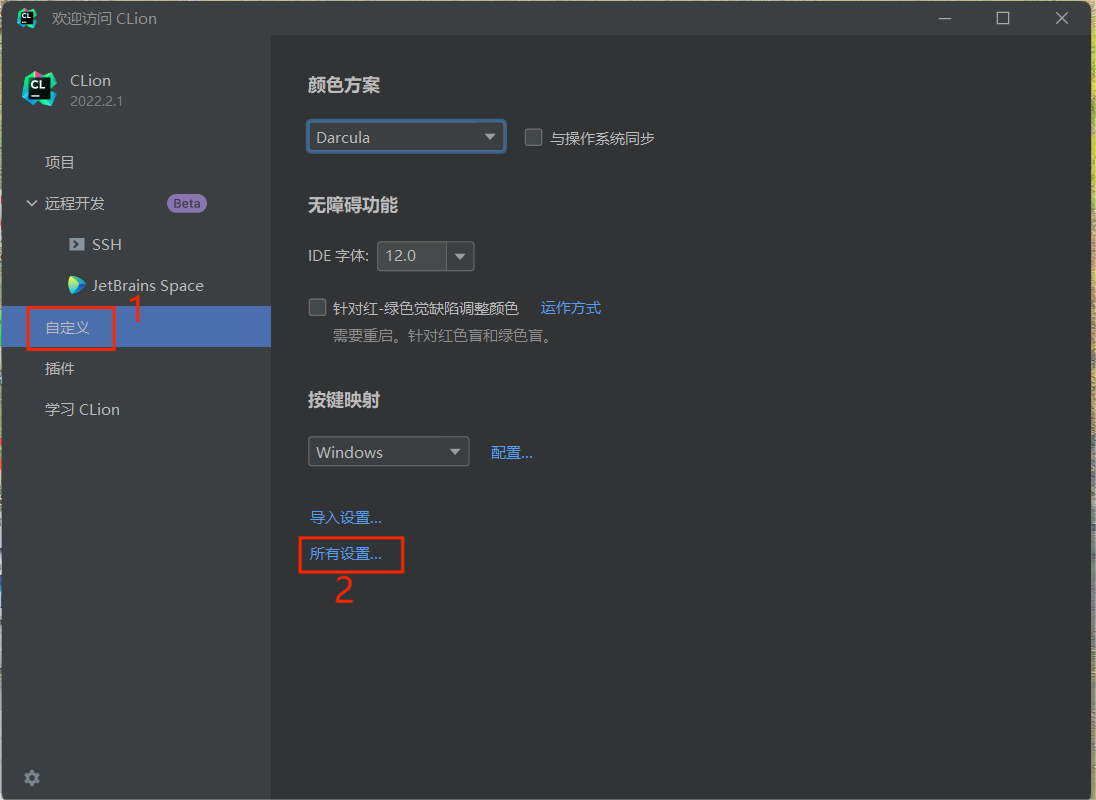
Task: Select the 自定义 sidebar item
Action: click(68, 327)
